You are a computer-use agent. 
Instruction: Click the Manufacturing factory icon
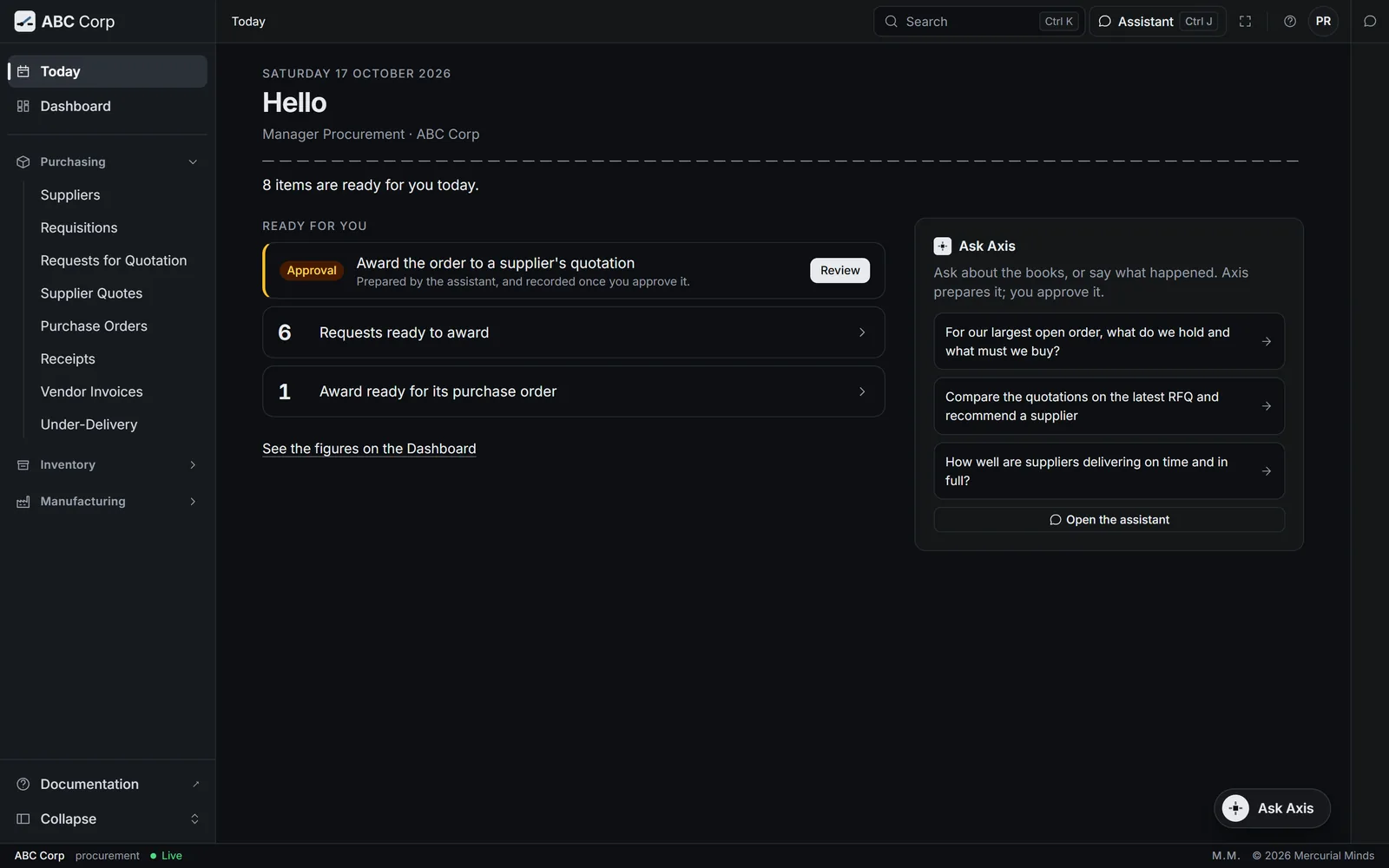[x=23, y=502]
